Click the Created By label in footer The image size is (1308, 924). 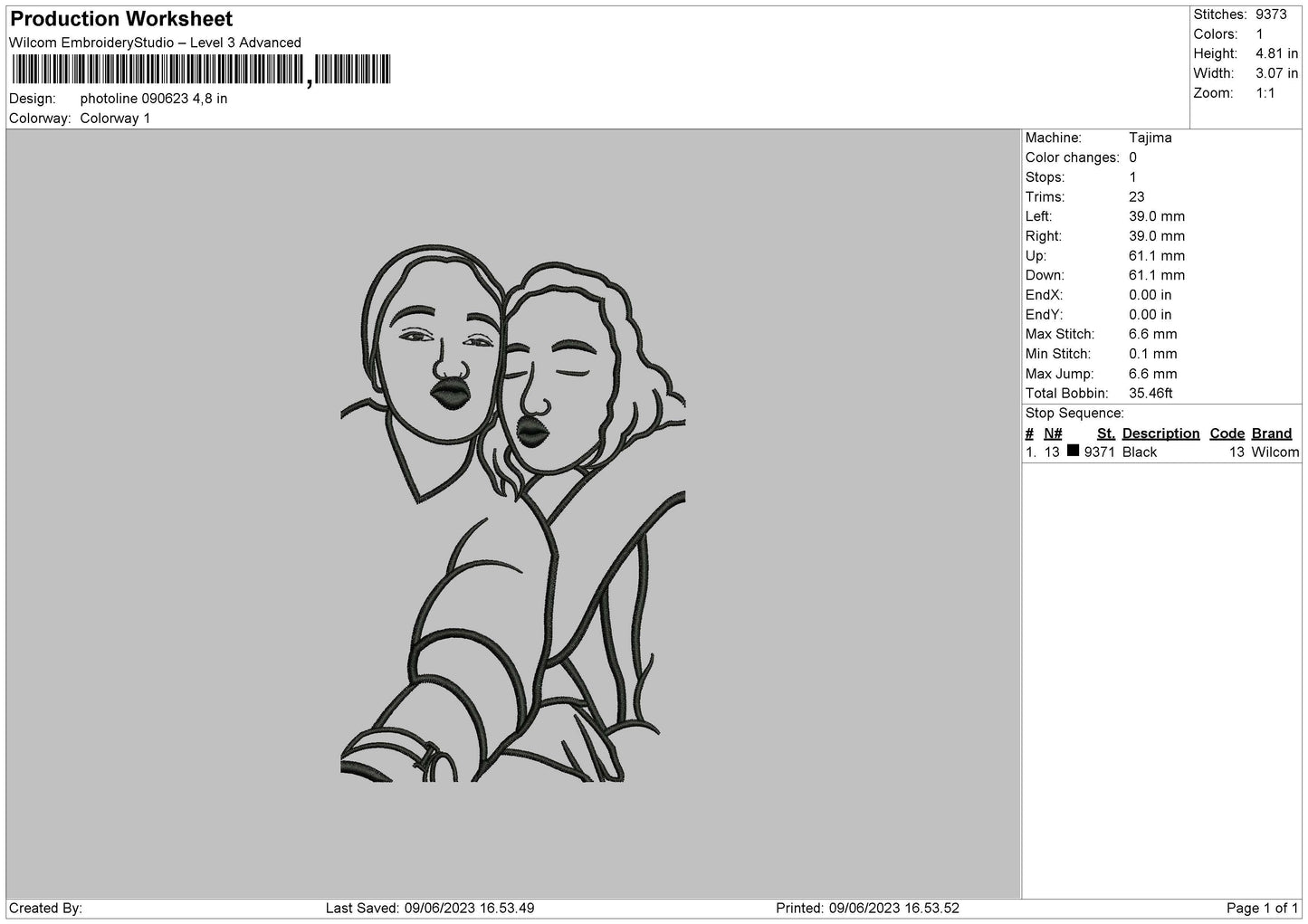click(45, 909)
